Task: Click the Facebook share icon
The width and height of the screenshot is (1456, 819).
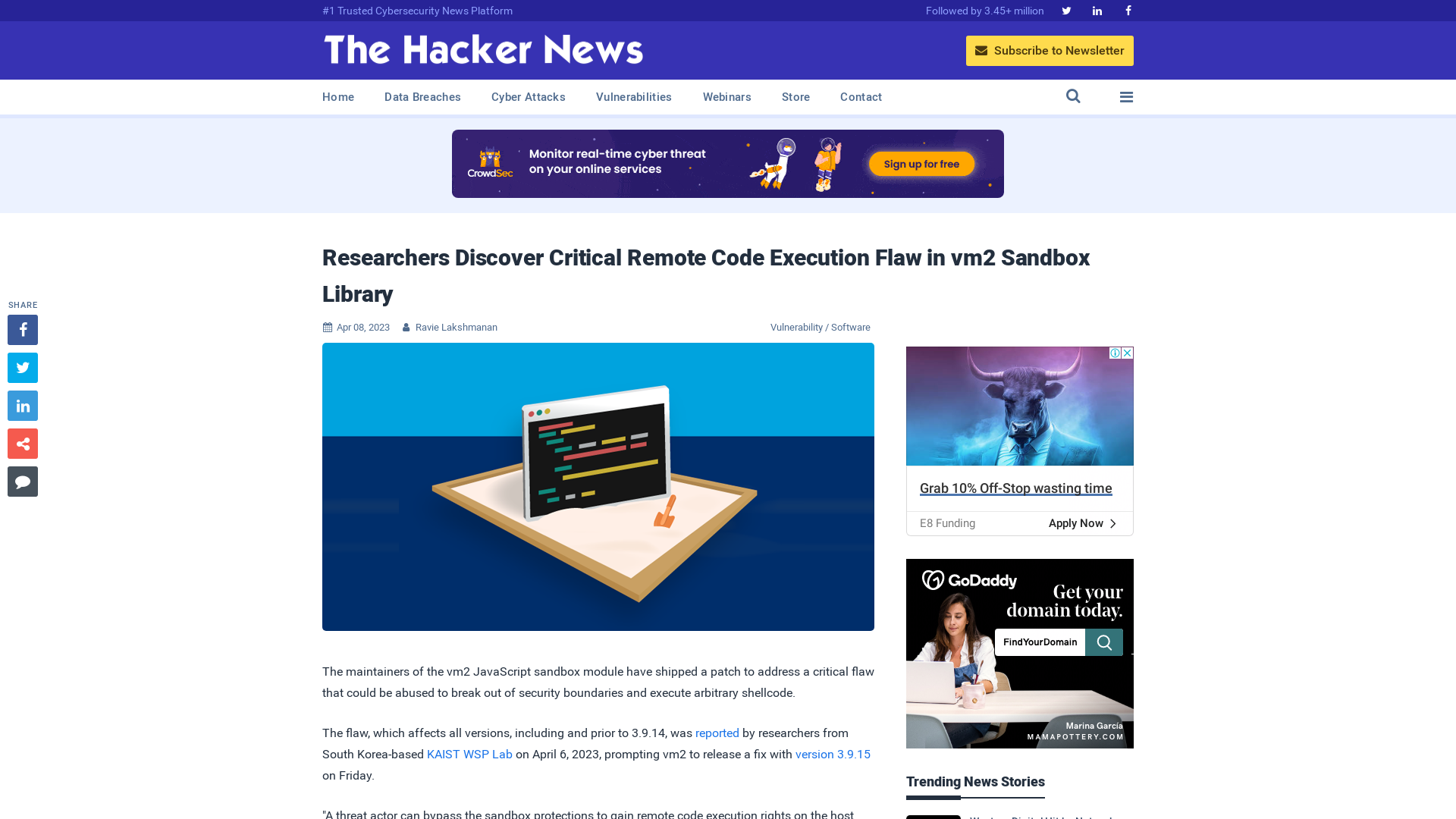Action: [x=22, y=329]
